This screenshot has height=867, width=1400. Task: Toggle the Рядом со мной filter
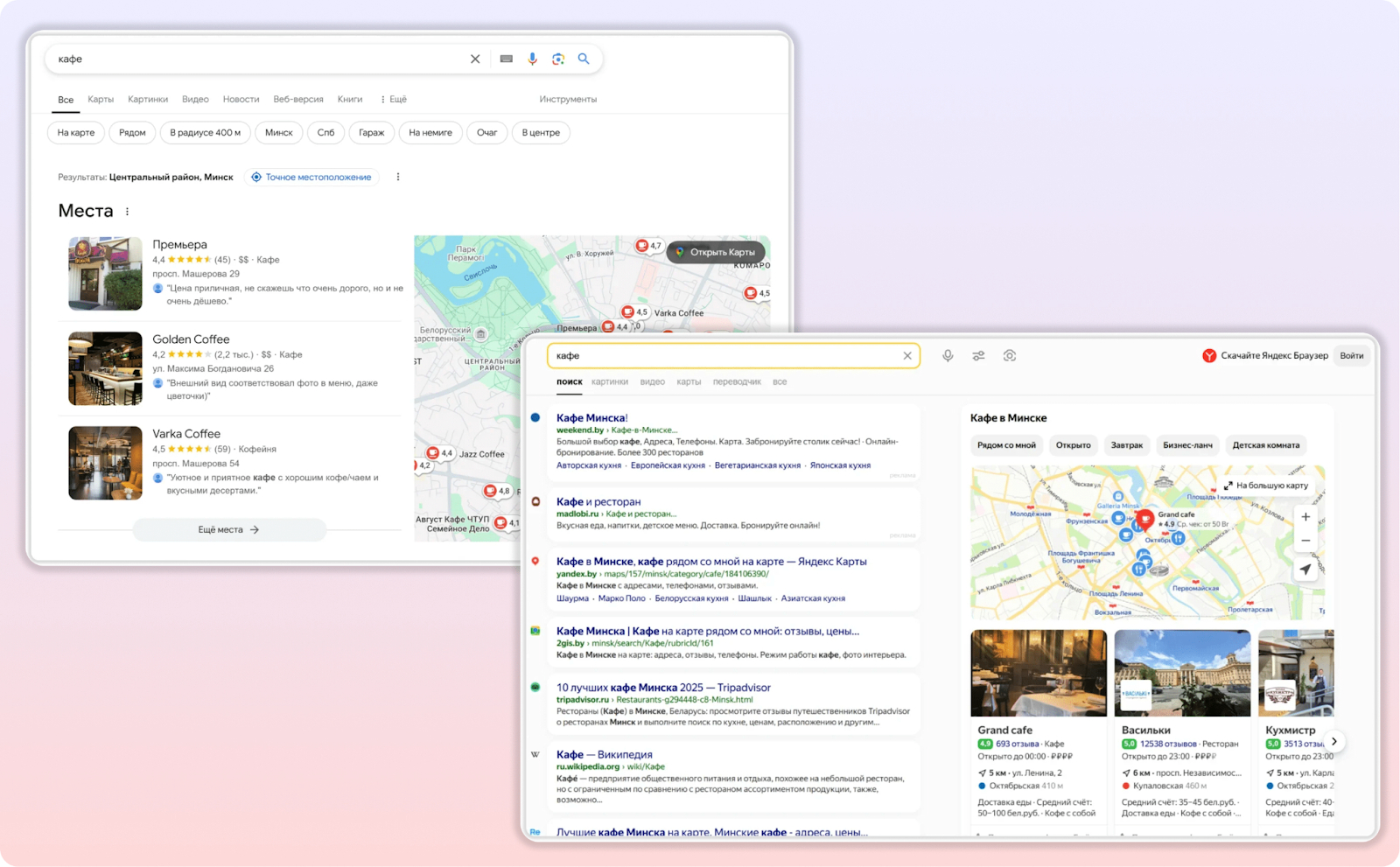click(1006, 445)
